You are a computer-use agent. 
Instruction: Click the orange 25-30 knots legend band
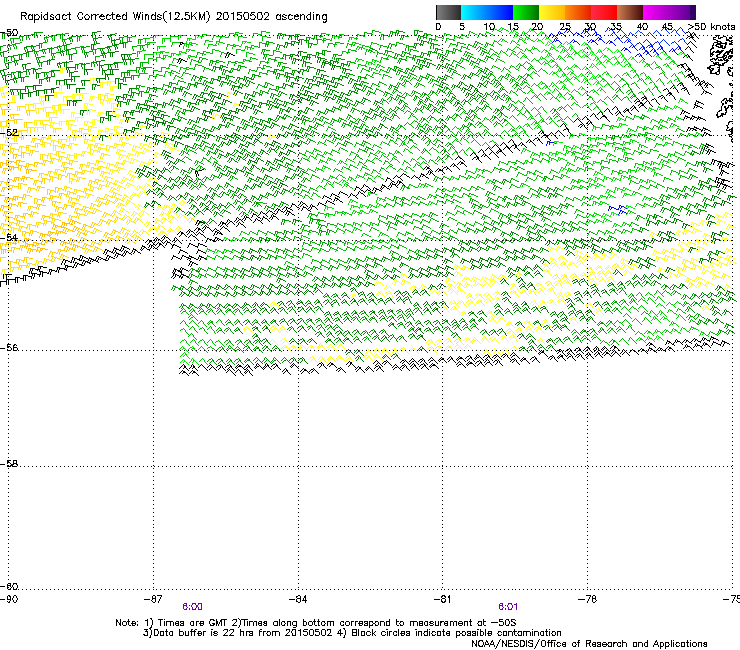tap(578, 12)
